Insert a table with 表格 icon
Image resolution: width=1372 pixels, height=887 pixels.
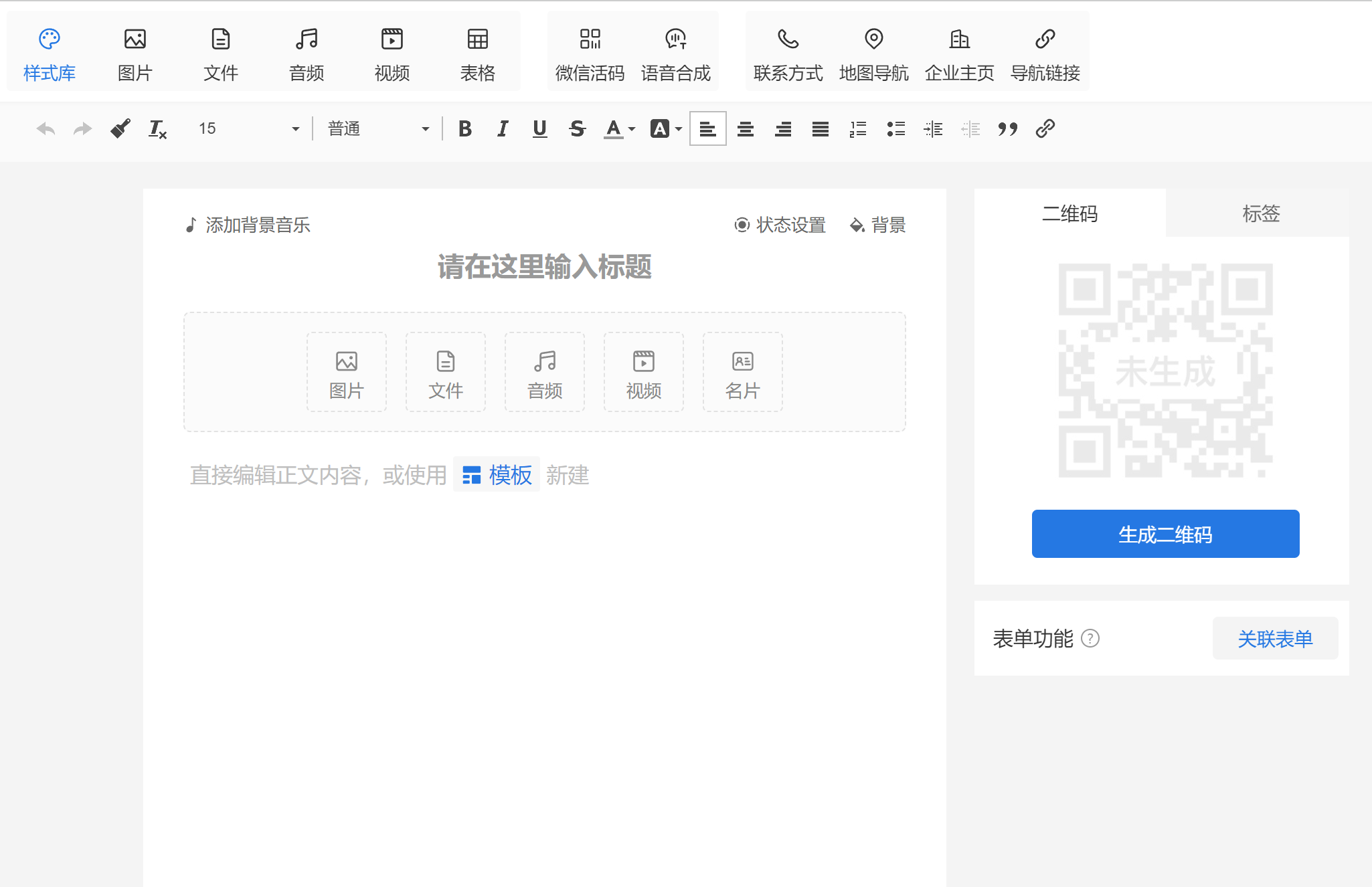[x=478, y=54]
